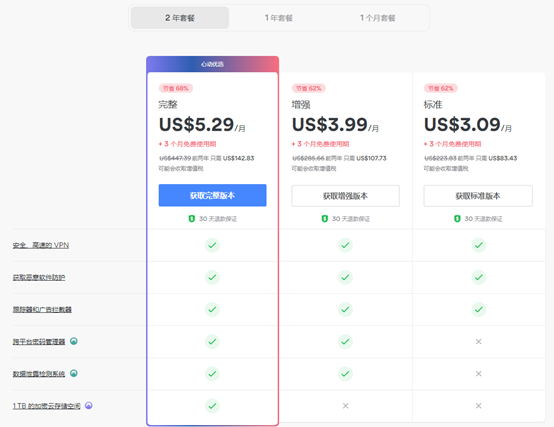Open the 安全、高速的 VPN feature link

(x=41, y=245)
